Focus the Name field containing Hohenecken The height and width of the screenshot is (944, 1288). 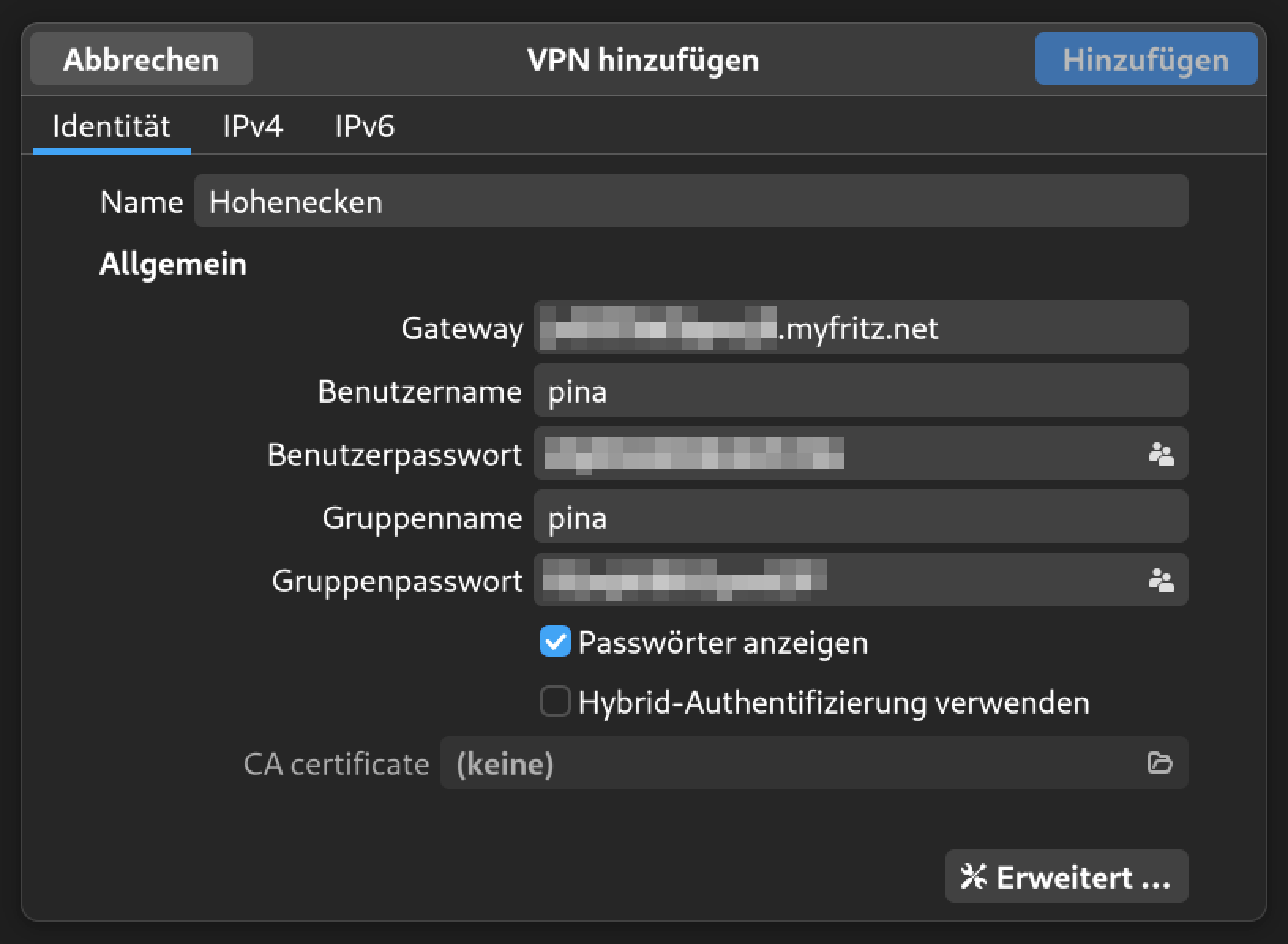690,201
